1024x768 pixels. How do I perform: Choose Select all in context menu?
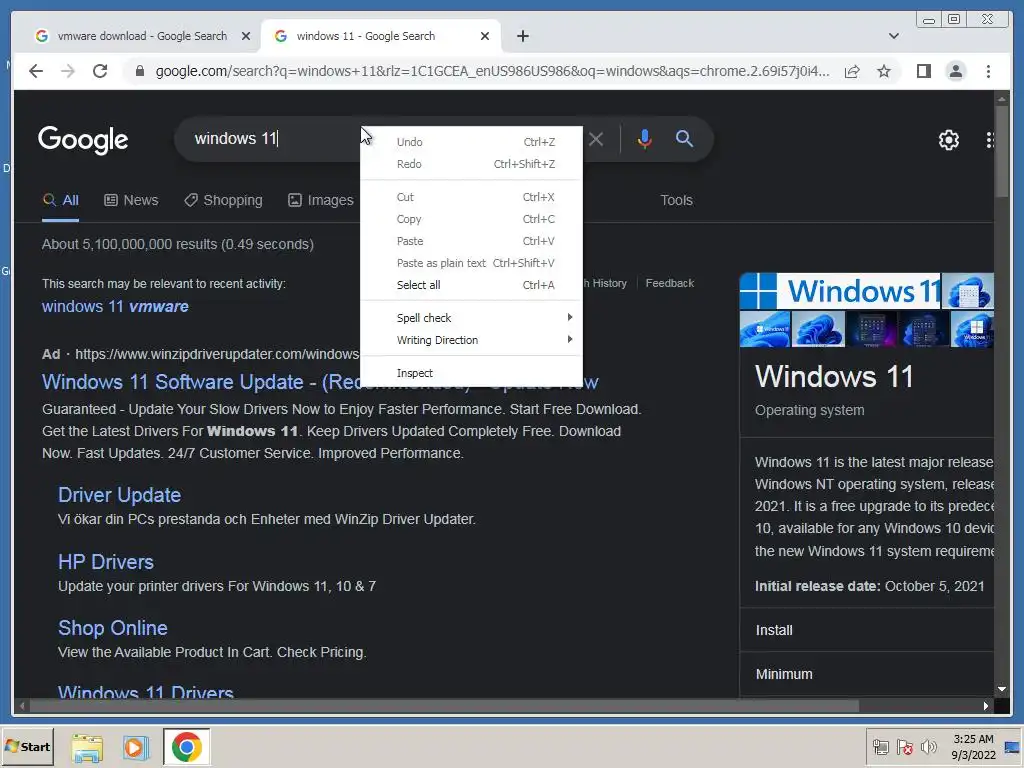click(472, 285)
